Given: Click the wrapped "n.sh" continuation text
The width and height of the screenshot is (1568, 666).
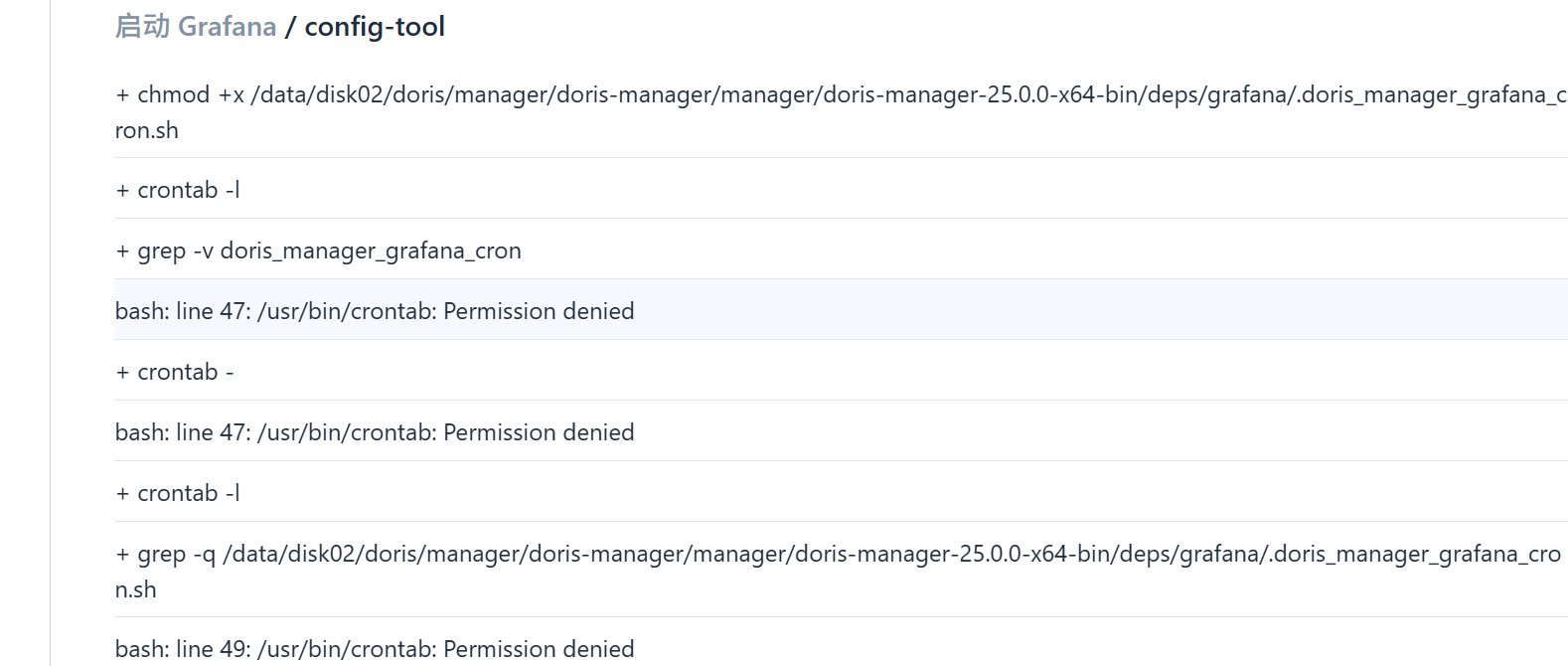Looking at the screenshot, I should coord(136,589).
